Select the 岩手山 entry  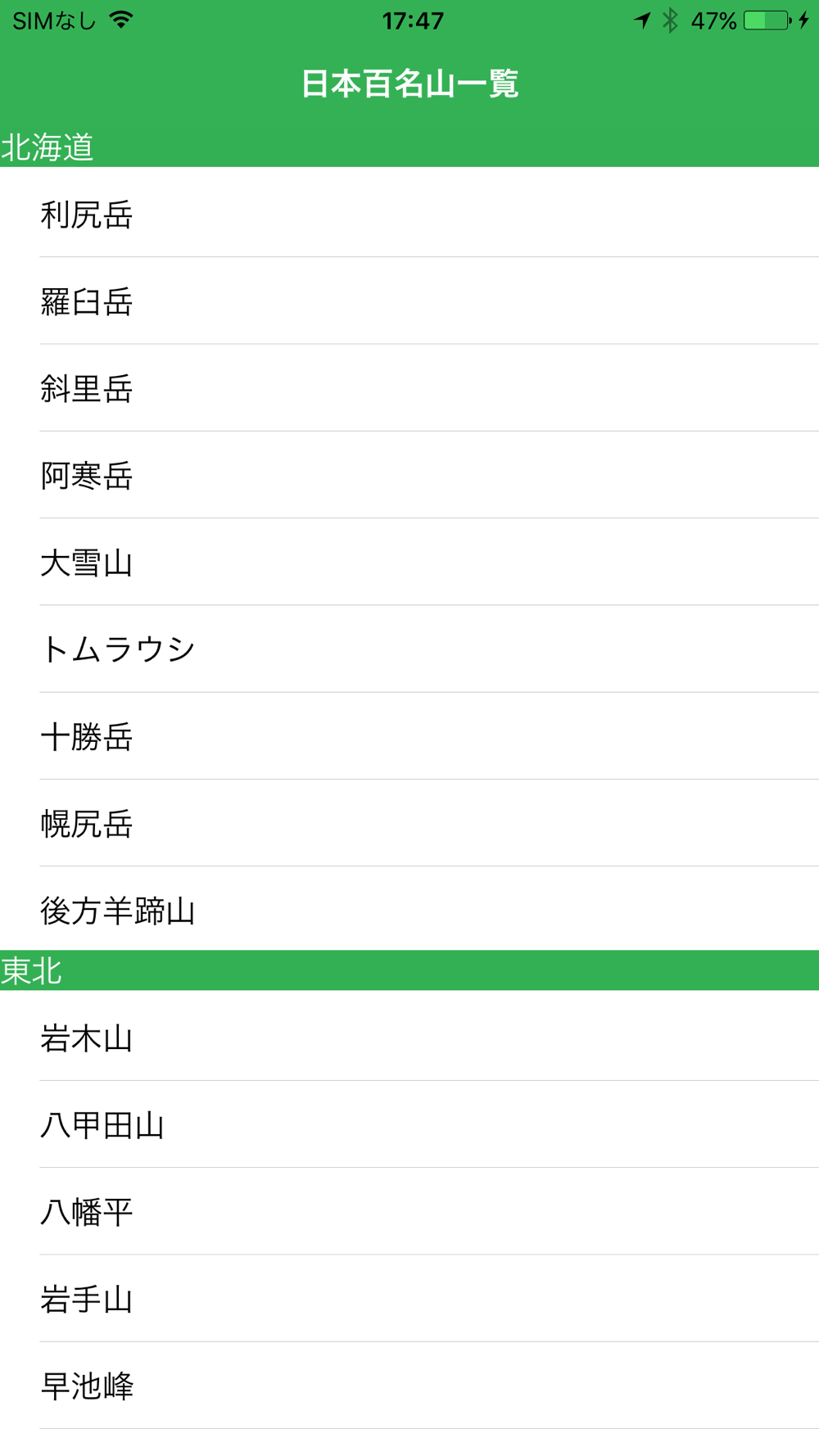click(409, 1299)
